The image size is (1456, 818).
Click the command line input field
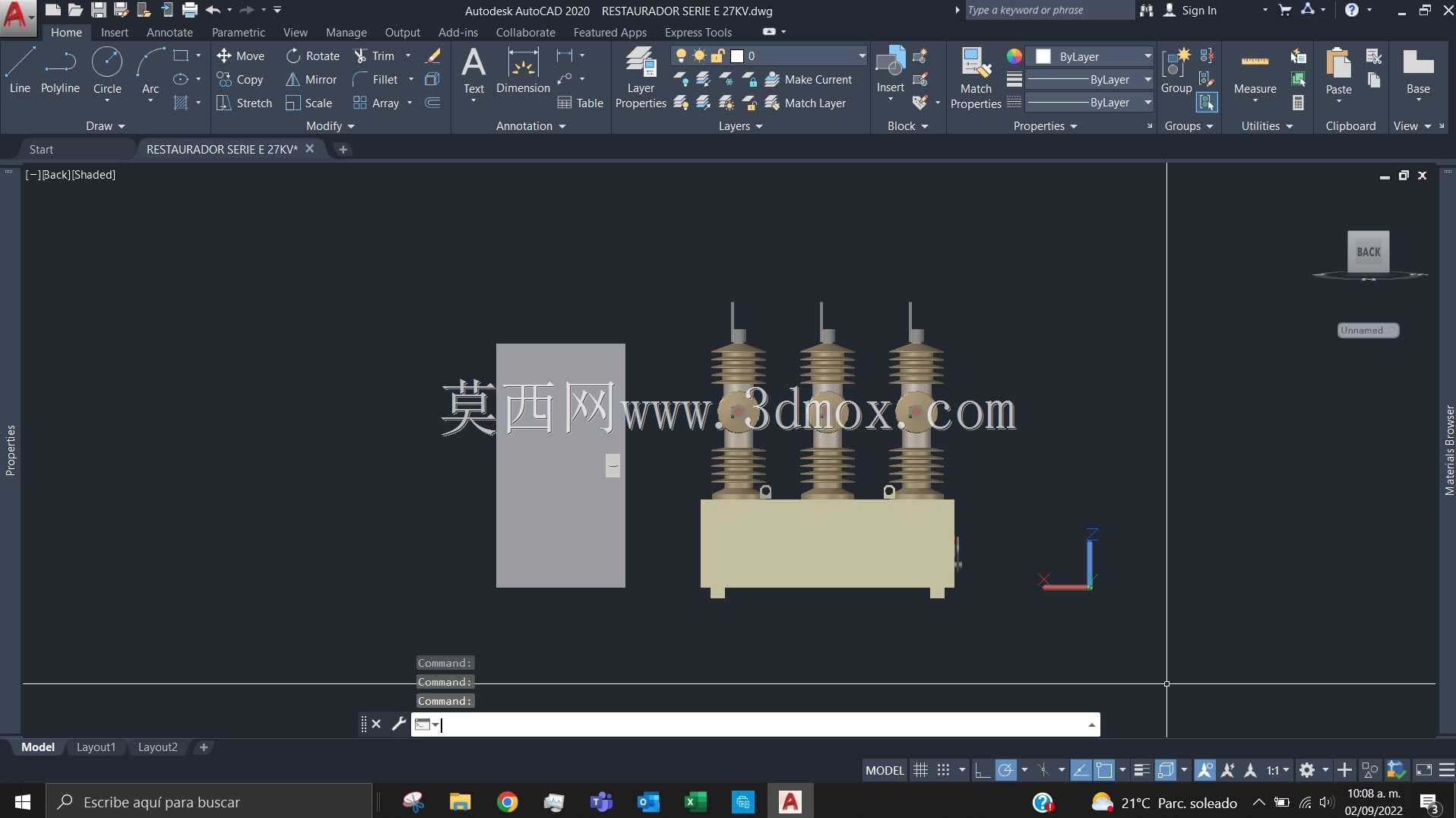point(764,724)
